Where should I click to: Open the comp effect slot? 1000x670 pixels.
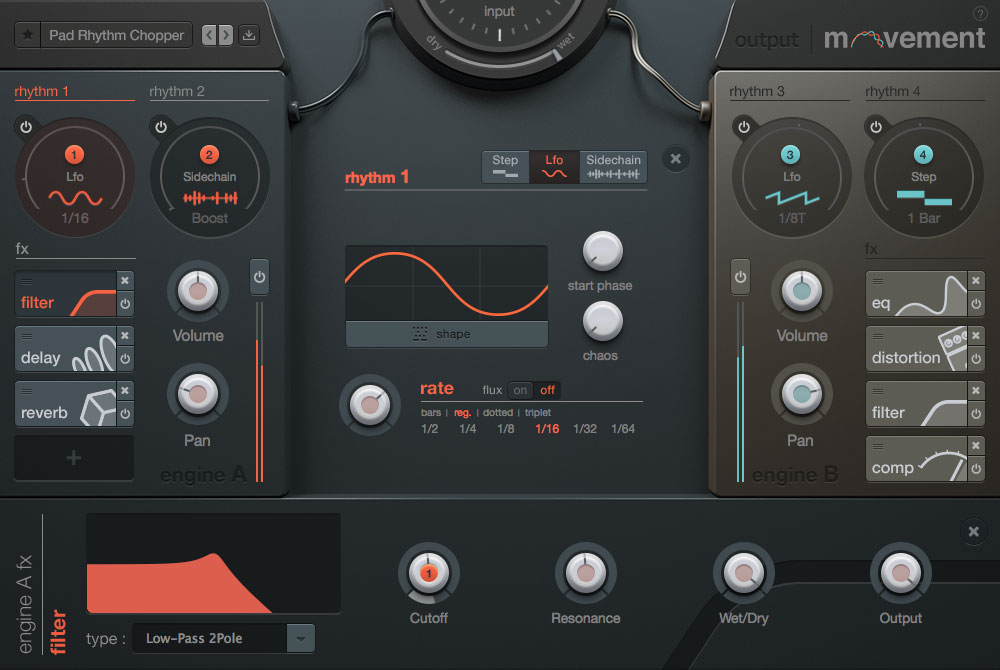point(915,459)
